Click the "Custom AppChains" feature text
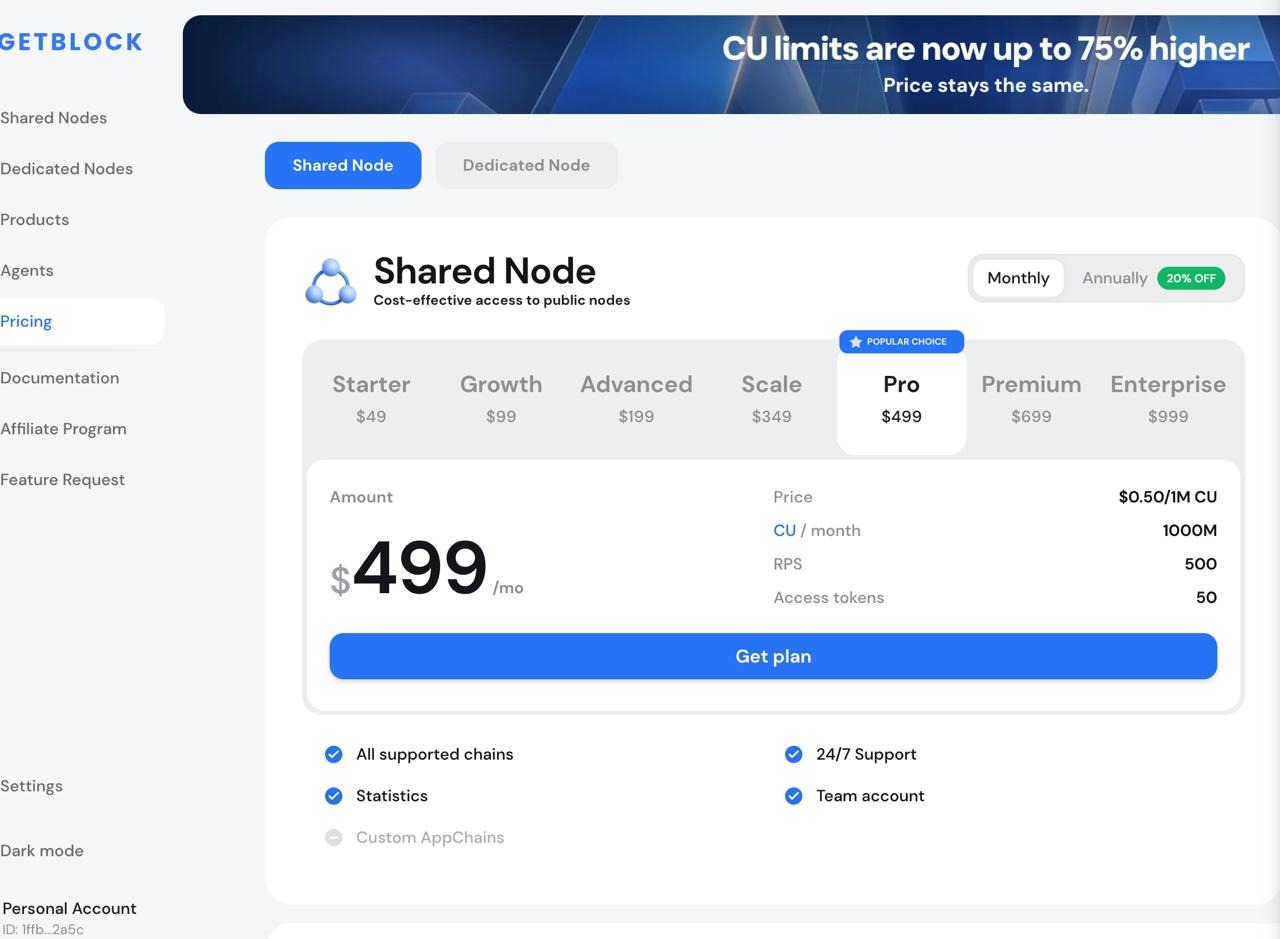This screenshot has width=1280, height=939. click(430, 838)
